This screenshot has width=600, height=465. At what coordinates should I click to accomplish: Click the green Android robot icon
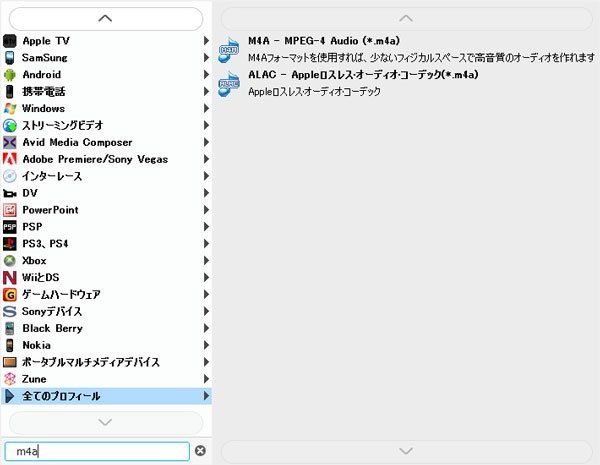pos(10,75)
